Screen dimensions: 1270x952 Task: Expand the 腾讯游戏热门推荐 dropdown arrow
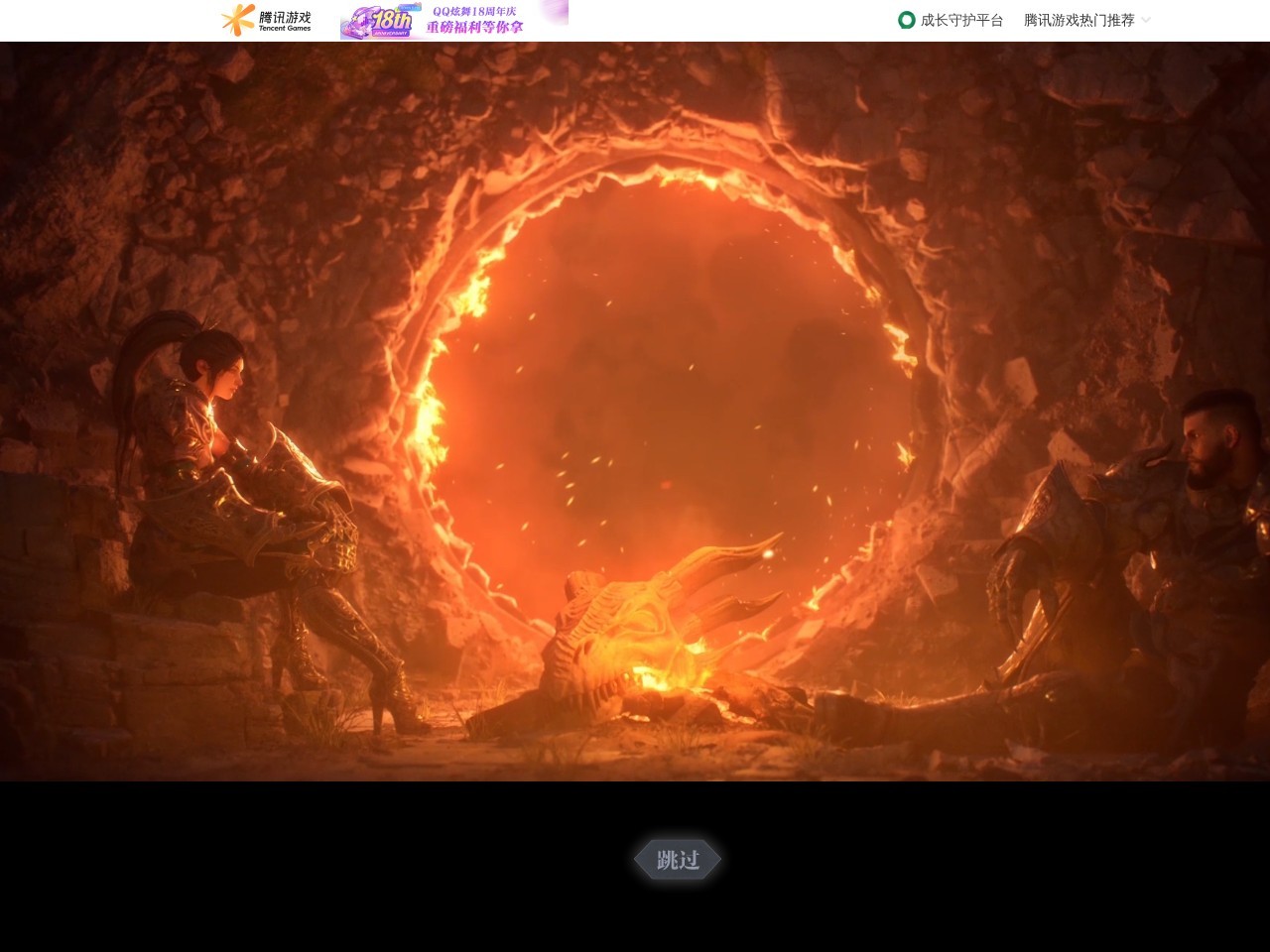1146,20
